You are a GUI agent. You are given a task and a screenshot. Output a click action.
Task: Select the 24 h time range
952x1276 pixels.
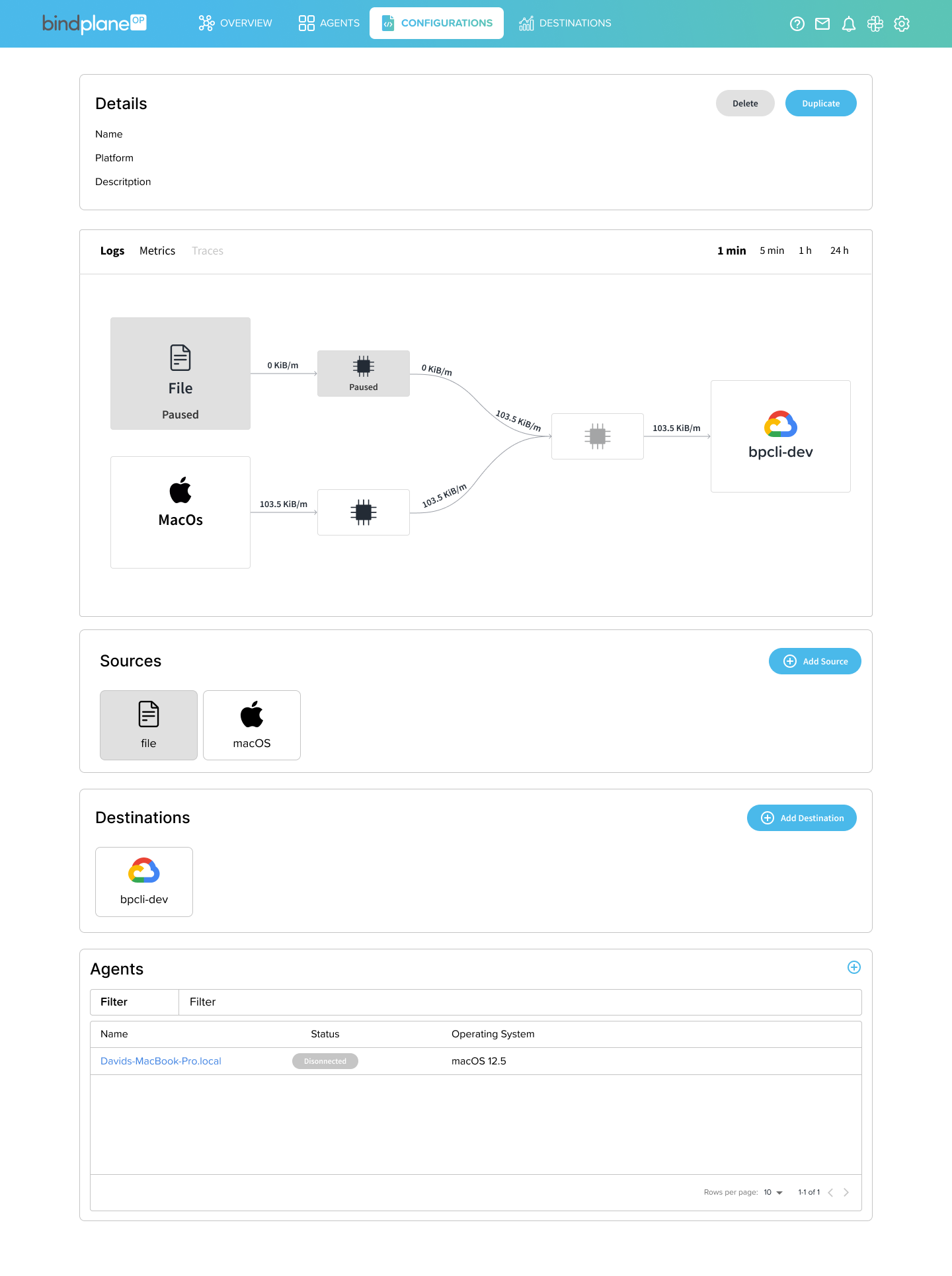tap(839, 251)
